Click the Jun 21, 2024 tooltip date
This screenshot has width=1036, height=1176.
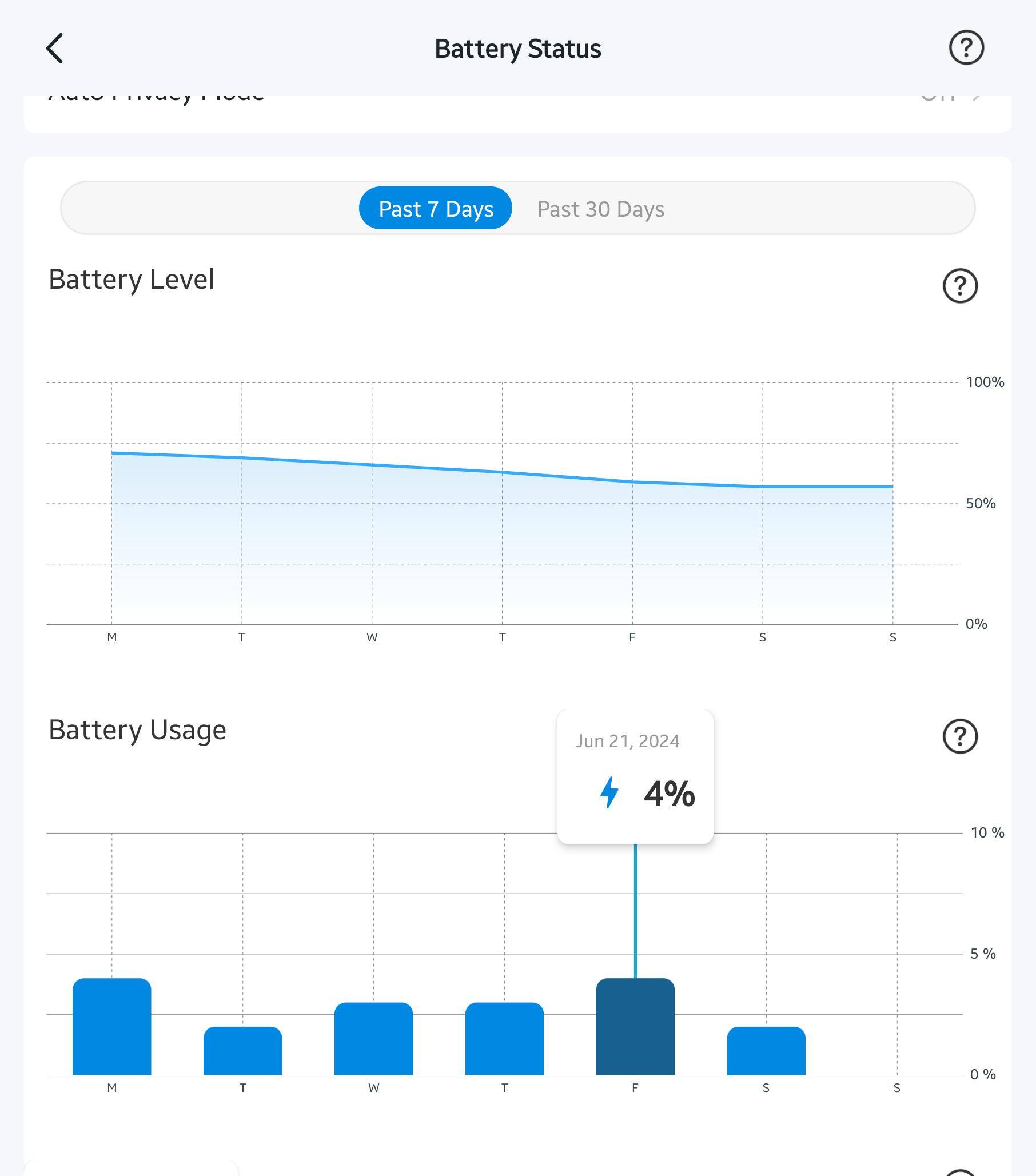627,741
